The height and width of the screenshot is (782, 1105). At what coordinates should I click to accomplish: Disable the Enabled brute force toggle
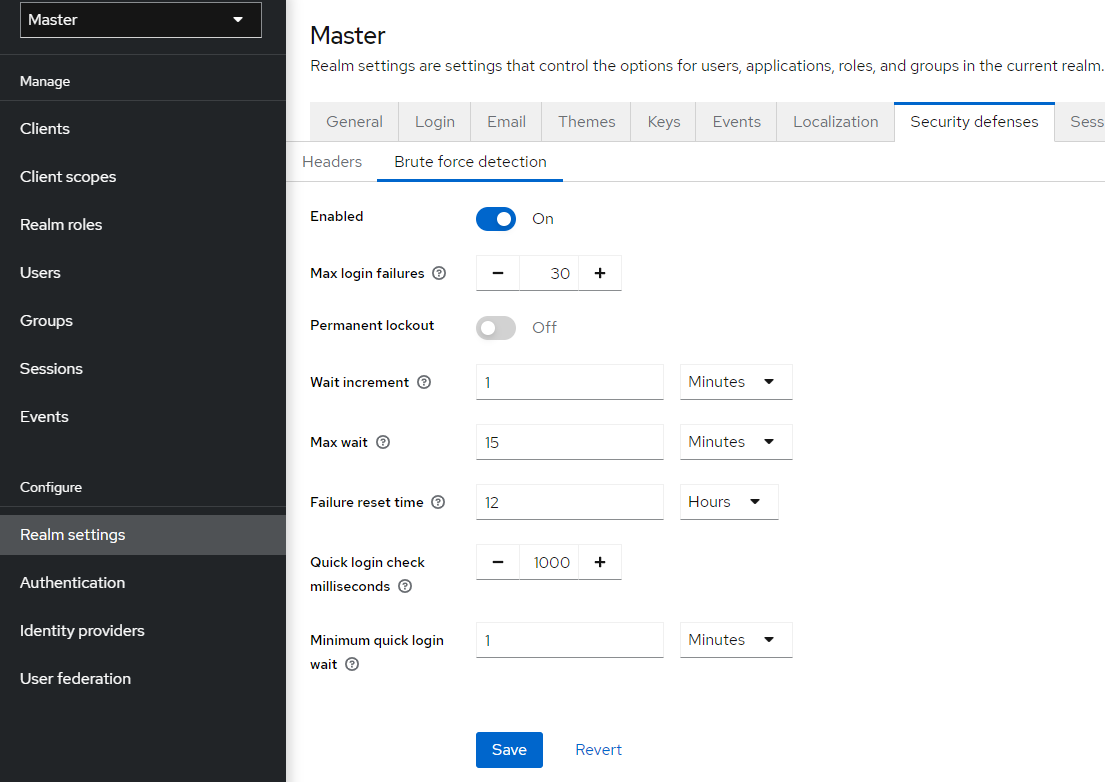(x=496, y=219)
